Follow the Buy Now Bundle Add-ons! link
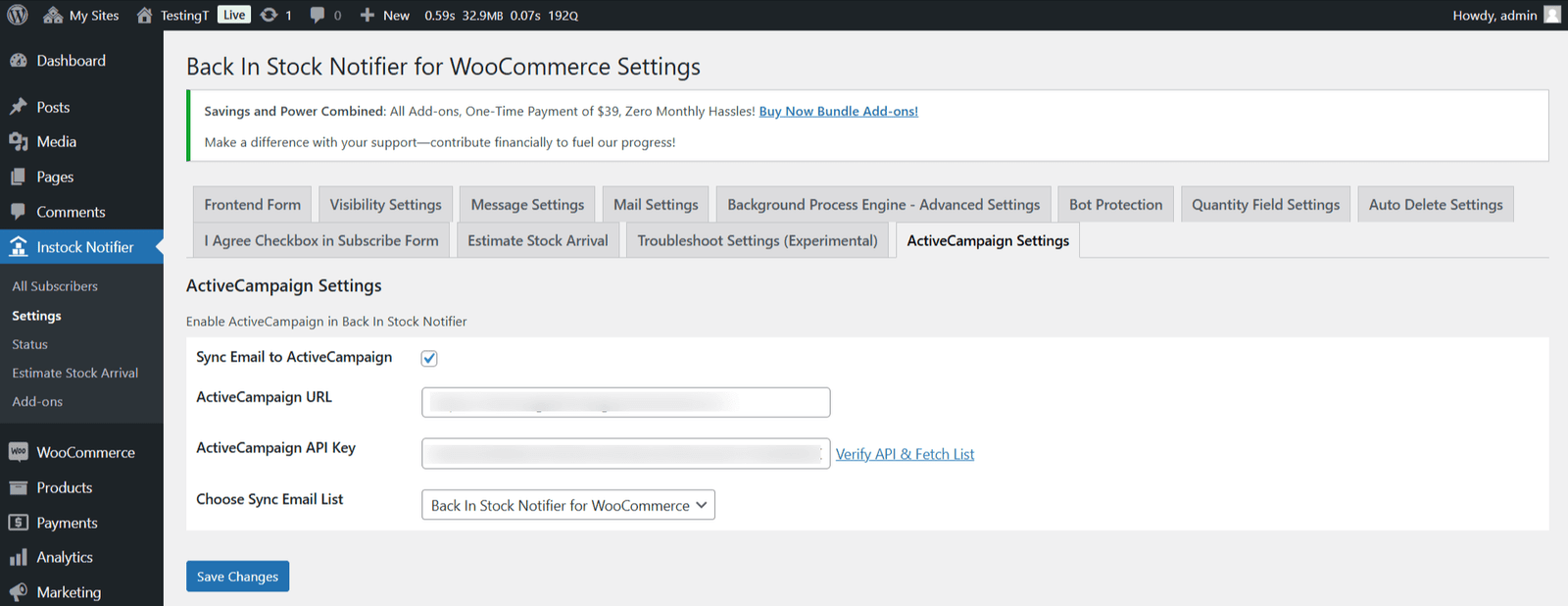This screenshot has width=1568, height=606. click(x=839, y=111)
